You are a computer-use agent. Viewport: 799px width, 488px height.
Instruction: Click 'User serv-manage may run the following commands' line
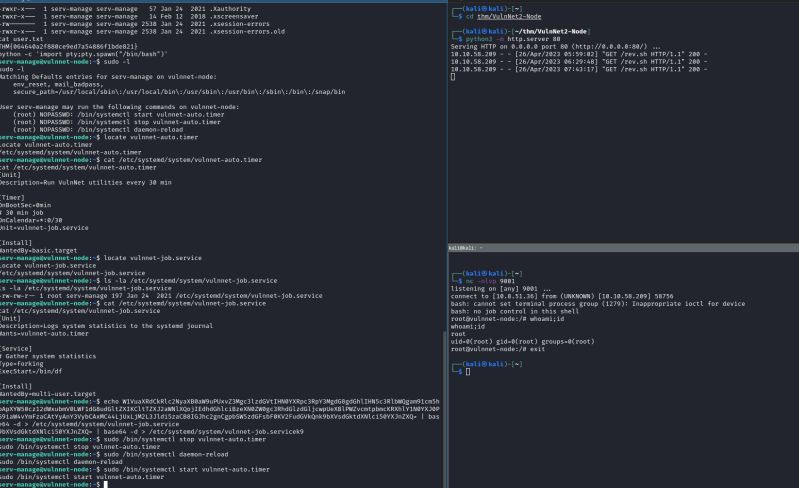119,107
